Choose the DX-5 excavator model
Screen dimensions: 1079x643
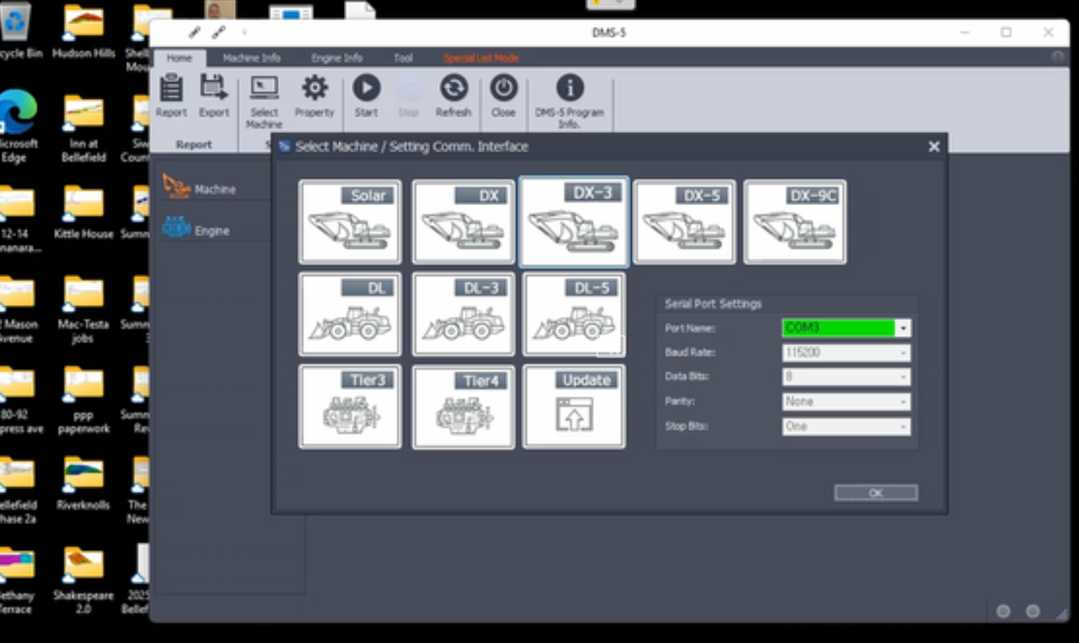pyautogui.click(x=684, y=222)
